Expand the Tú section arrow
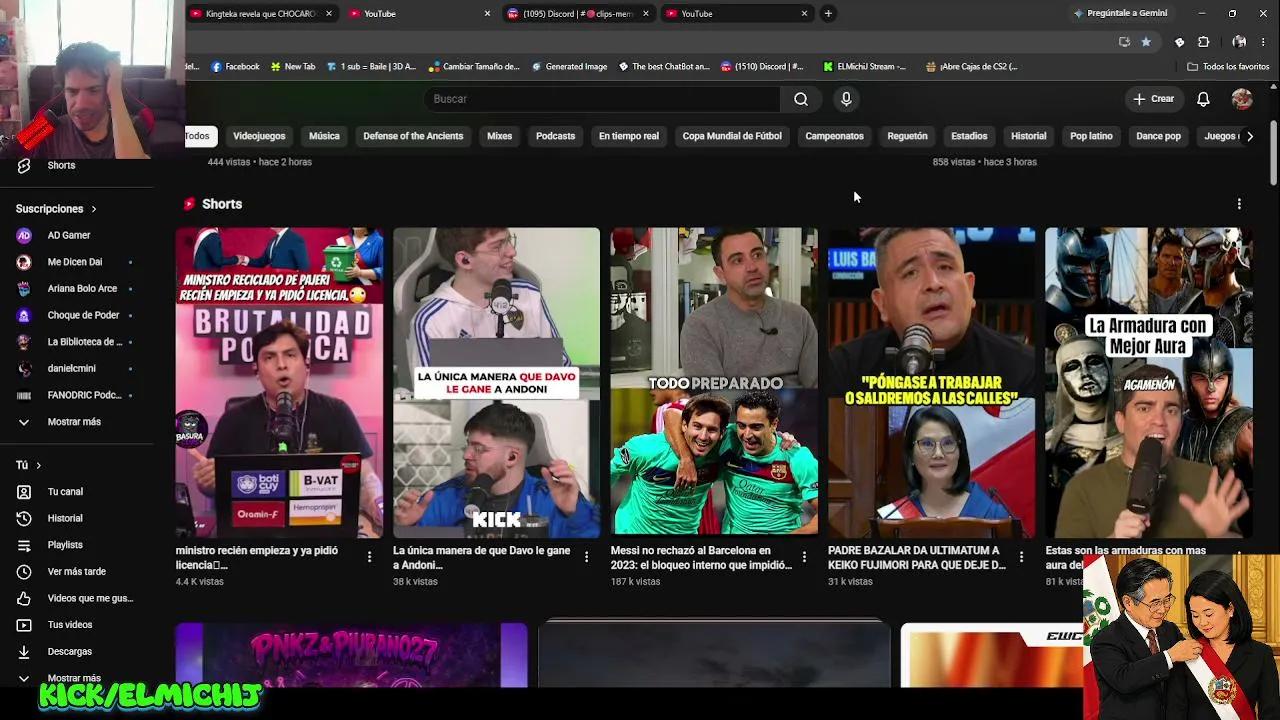This screenshot has width=1280, height=720. click(39, 465)
